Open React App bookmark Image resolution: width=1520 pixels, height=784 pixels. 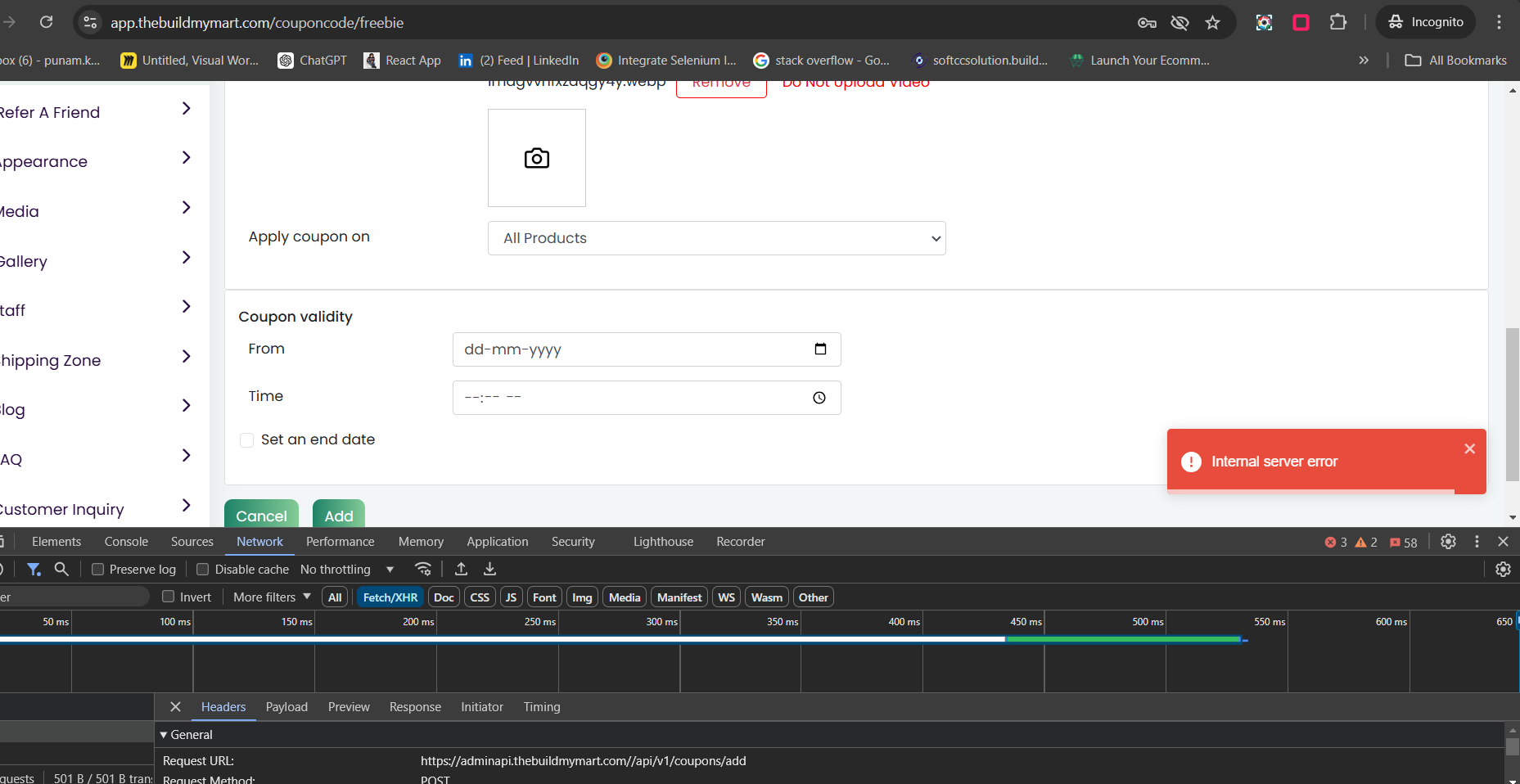pyautogui.click(x=402, y=61)
